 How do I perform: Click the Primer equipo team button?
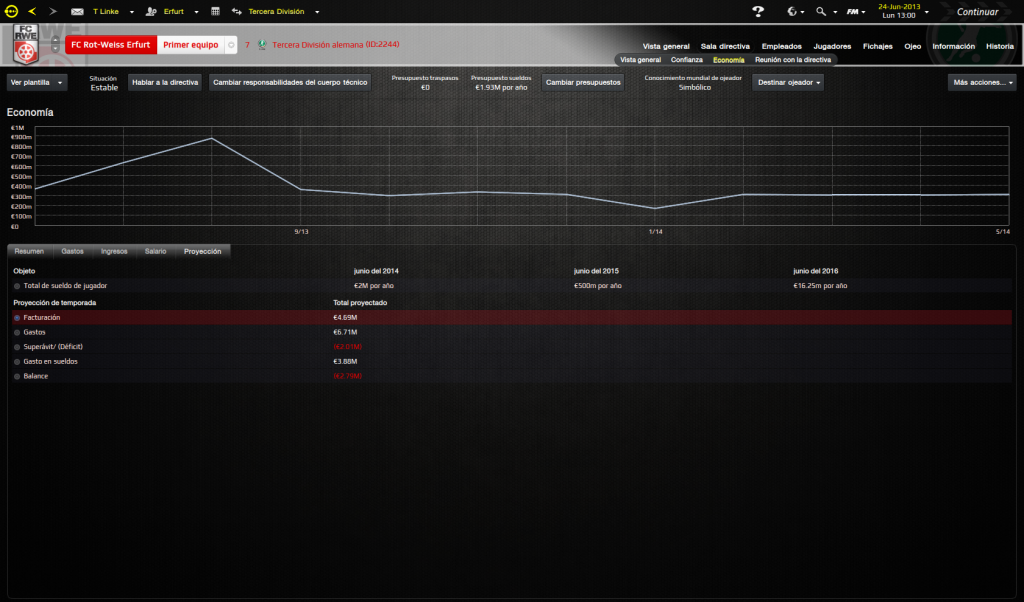(191, 45)
